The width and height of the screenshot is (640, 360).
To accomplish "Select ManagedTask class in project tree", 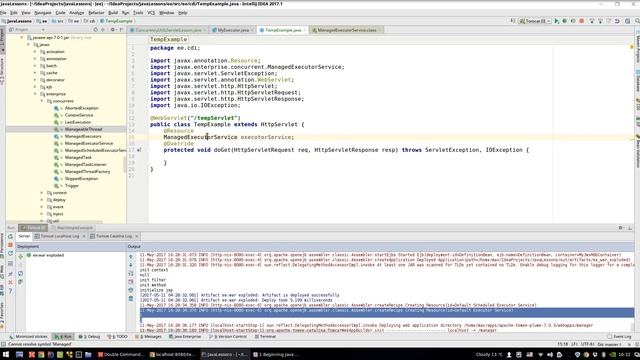I will 78,158.
